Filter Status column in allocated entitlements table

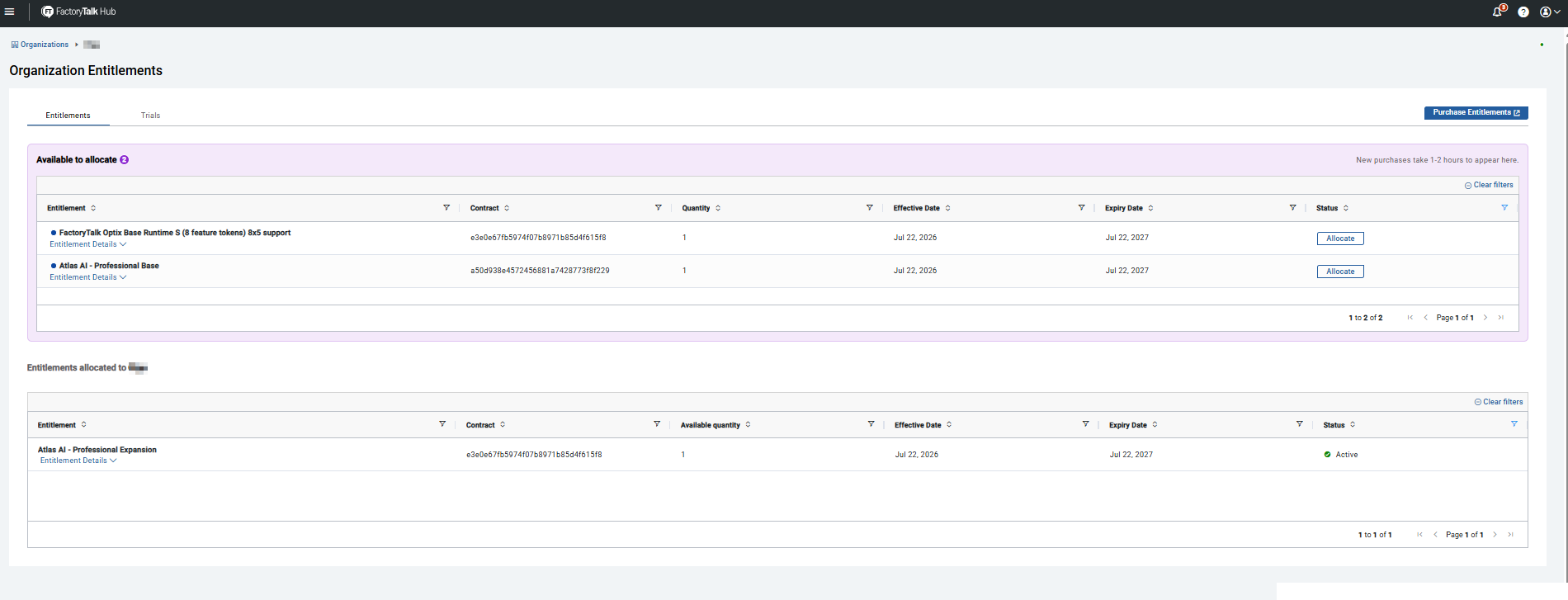1514,424
